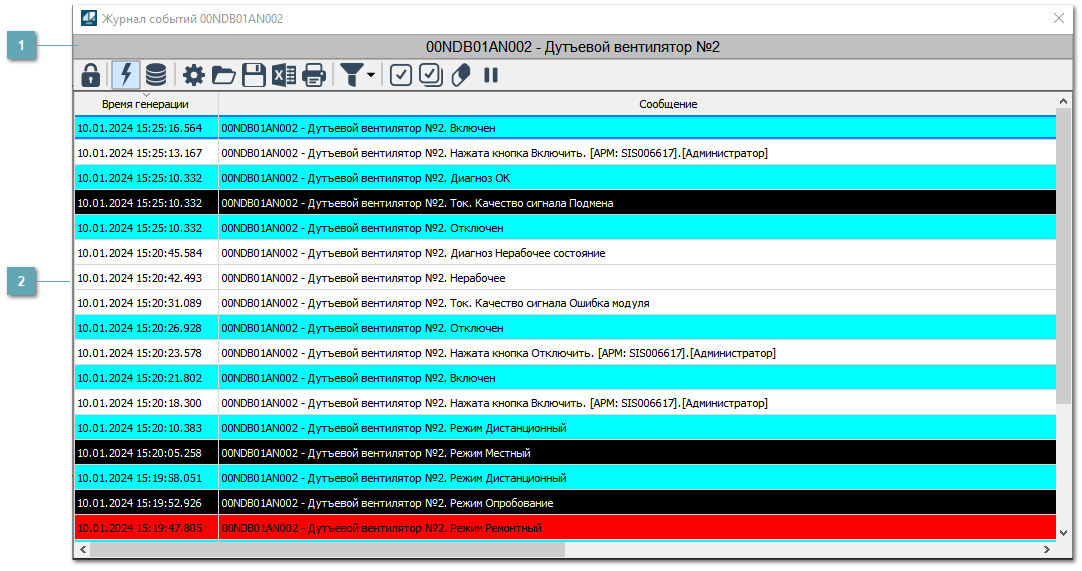This screenshot has height=571, width=1082.
Task: Acknowledge selected event with single checkmark icon
Action: pos(401,75)
